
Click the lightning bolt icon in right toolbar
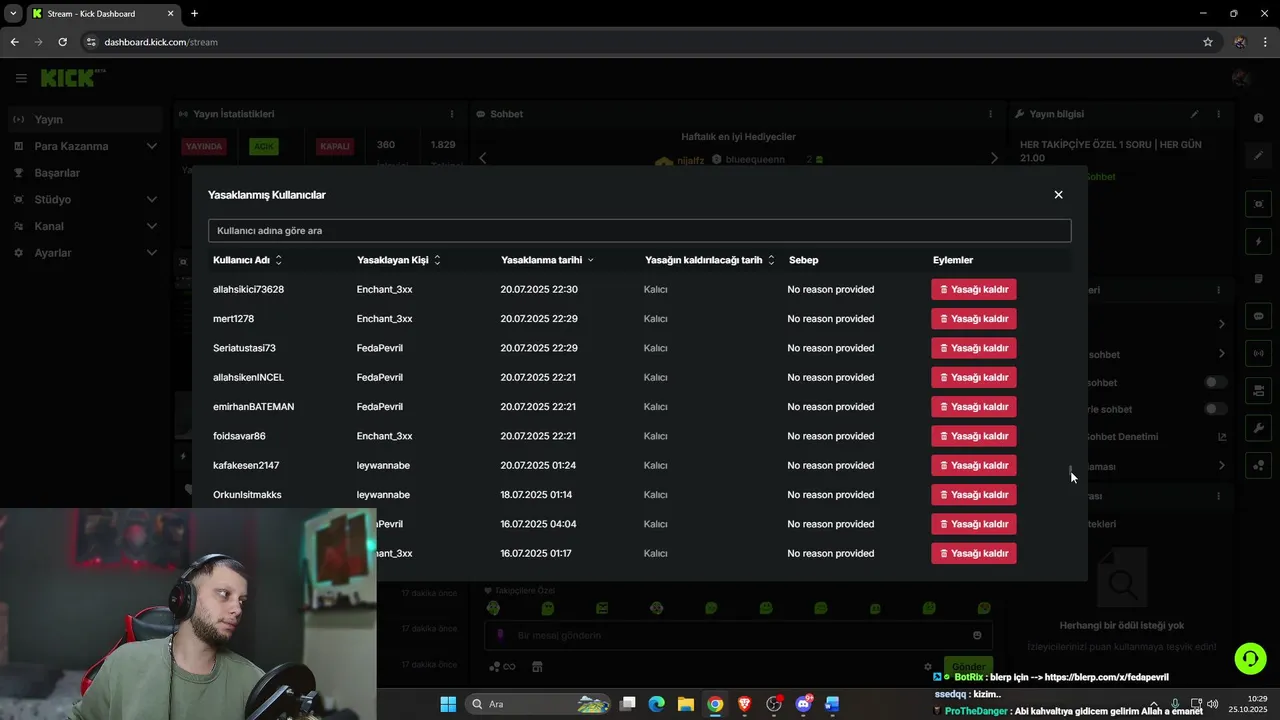[1258, 242]
